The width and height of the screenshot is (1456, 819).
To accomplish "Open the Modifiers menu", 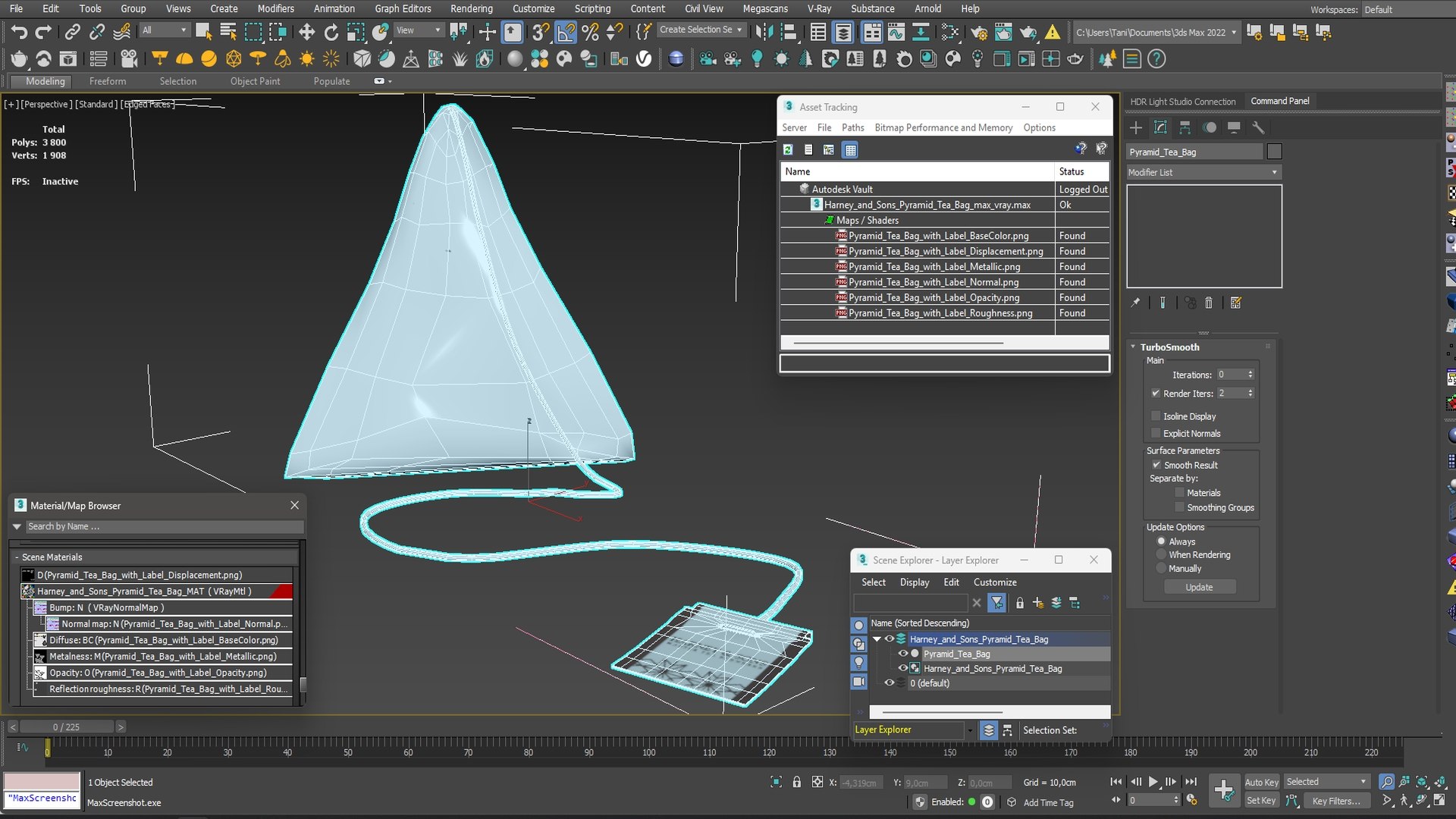I will (275, 9).
